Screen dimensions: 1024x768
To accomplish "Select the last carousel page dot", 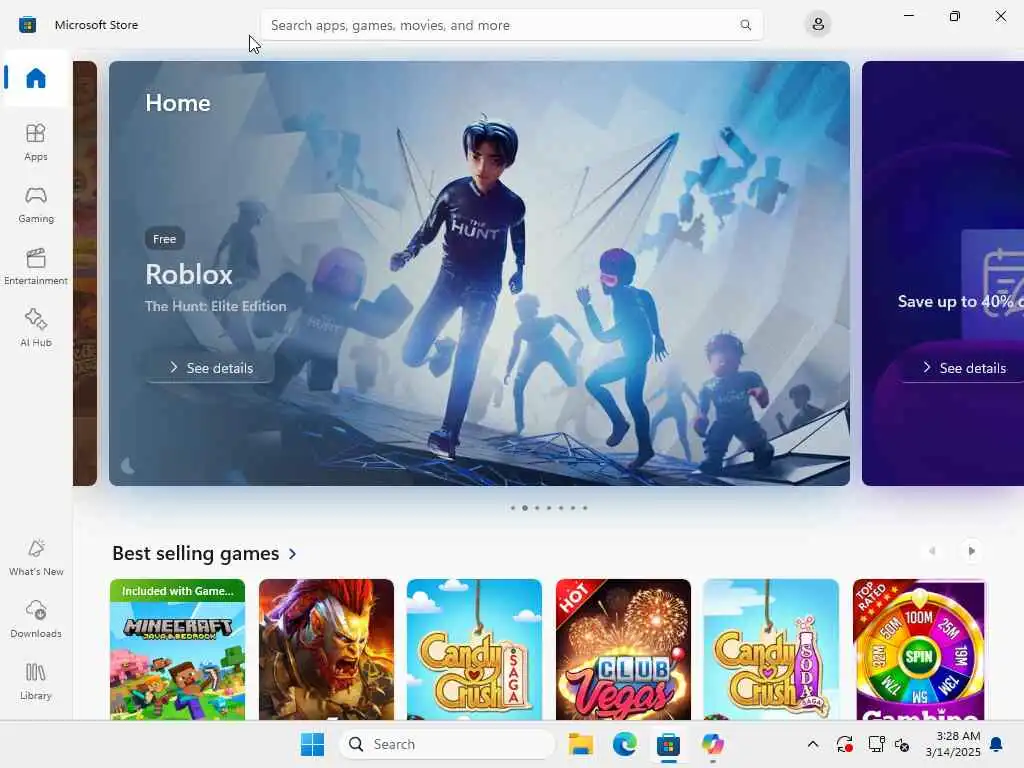I will (584, 507).
